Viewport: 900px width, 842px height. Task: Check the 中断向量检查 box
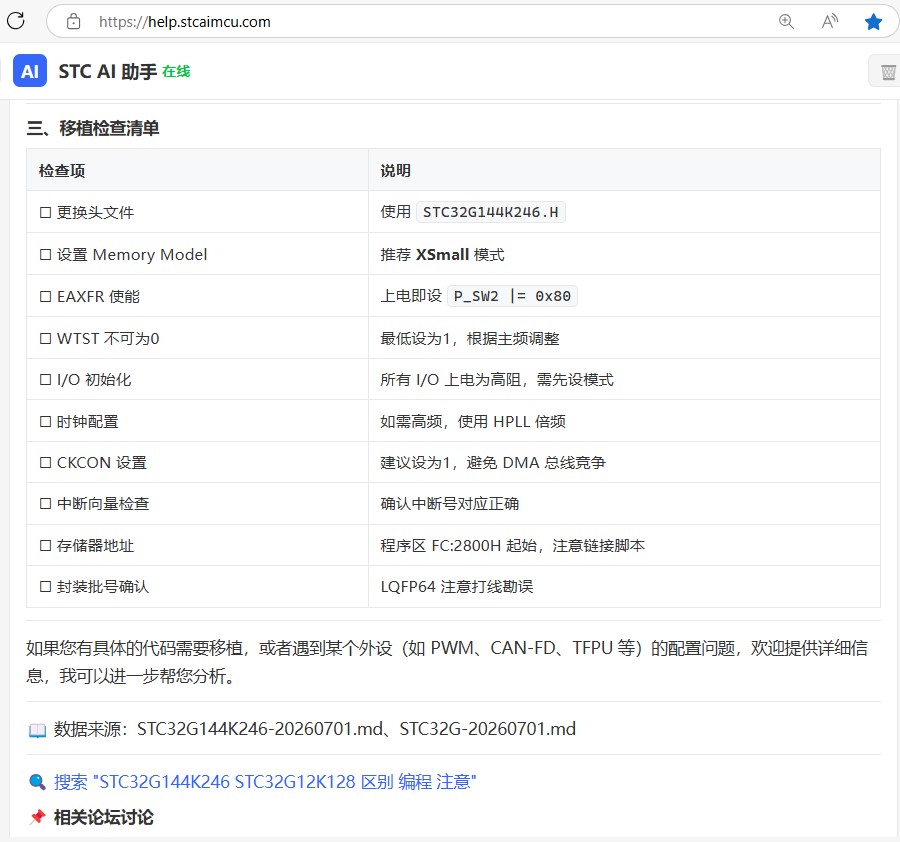click(45, 503)
